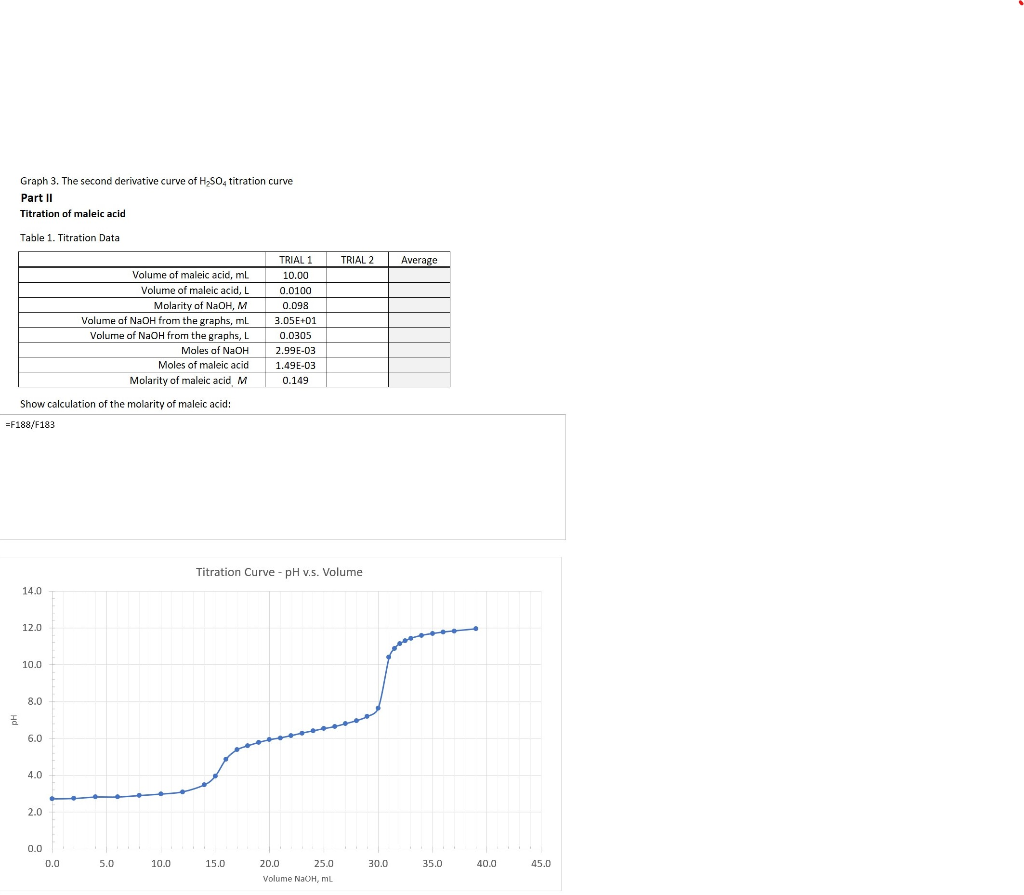Click the 45.0 label on the volume axis
This screenshot has width=1024, height=895.
pos(541,864)
